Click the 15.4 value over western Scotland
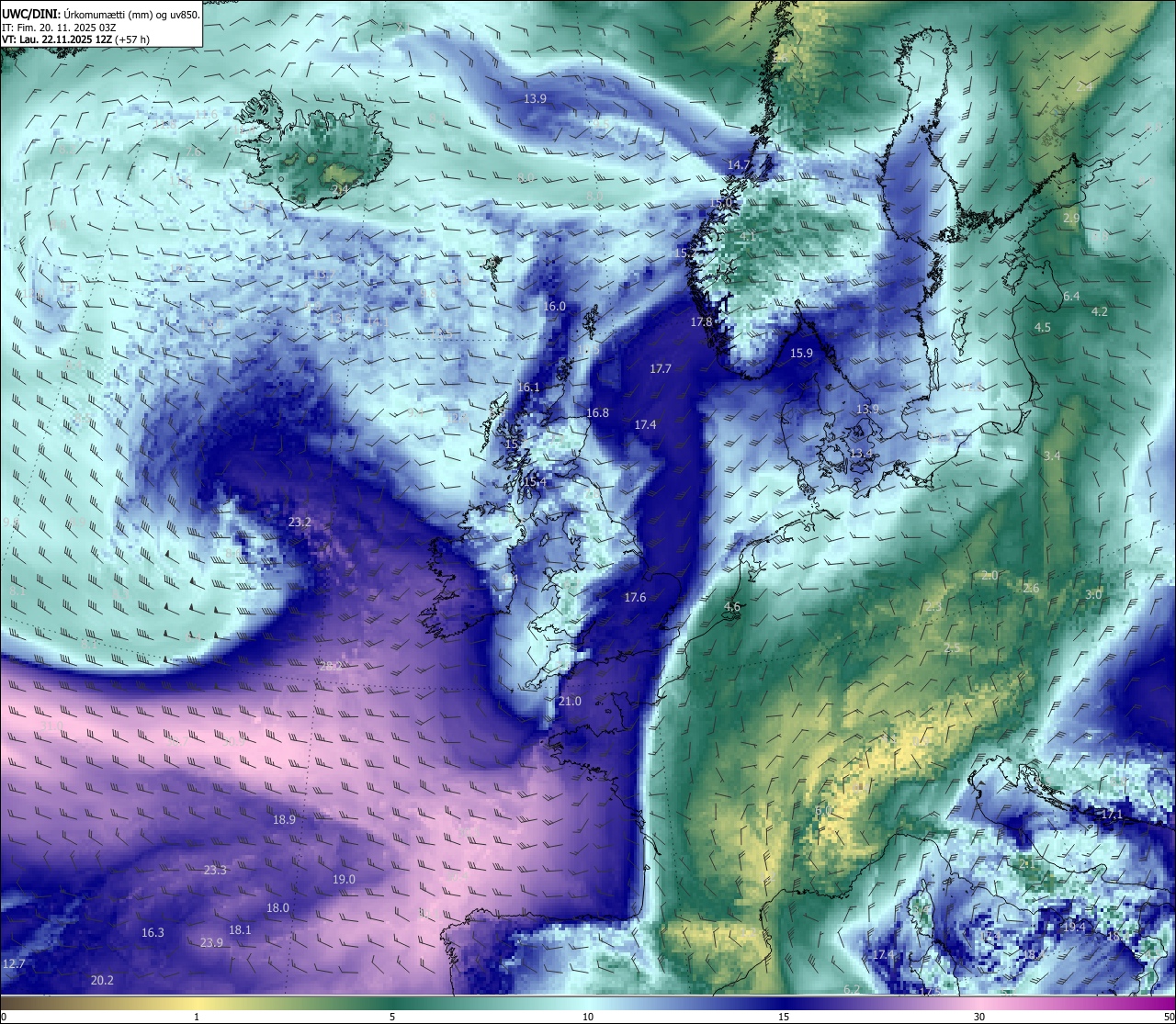The height and width of the screenshot is (1024, 1176). (535, 482)
